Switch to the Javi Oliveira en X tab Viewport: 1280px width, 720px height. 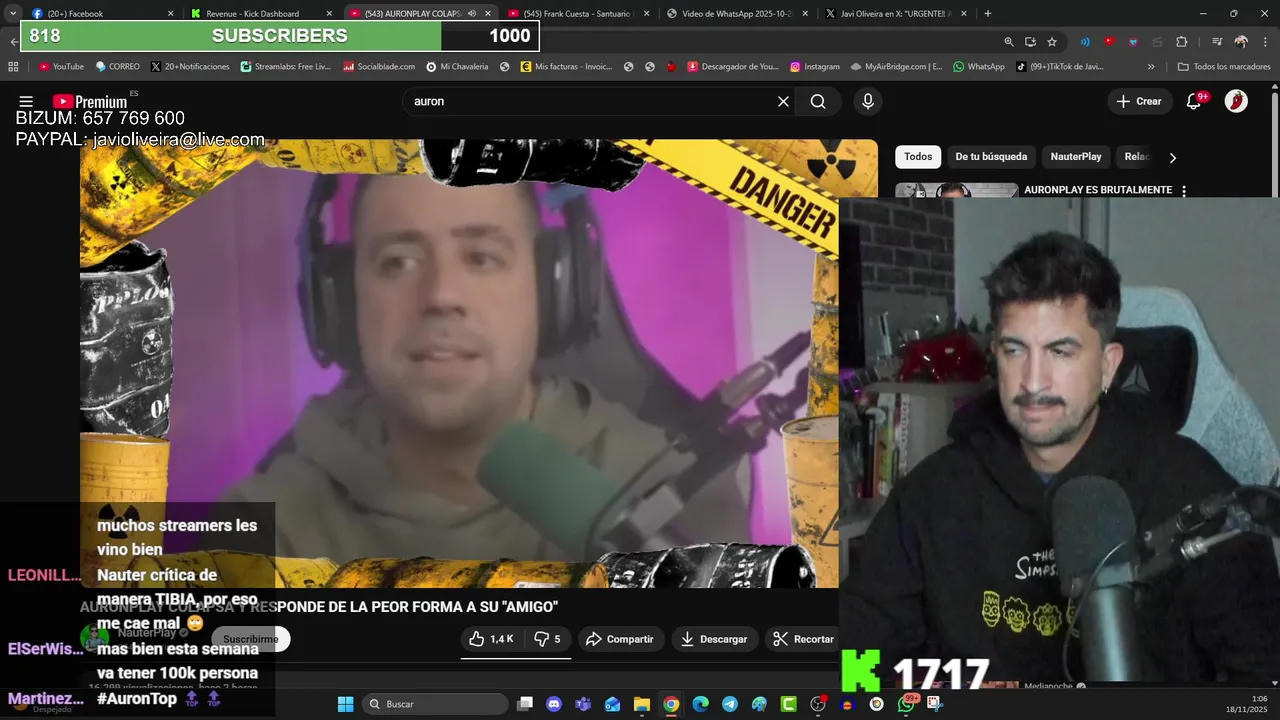pyautogui.click(x=896, y=14)
